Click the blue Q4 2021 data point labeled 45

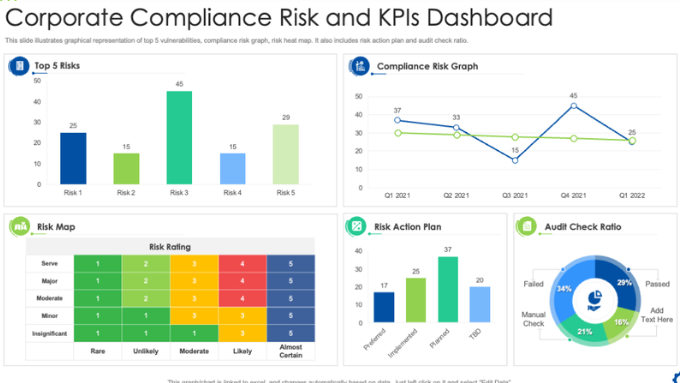click(x=574, y=106)
